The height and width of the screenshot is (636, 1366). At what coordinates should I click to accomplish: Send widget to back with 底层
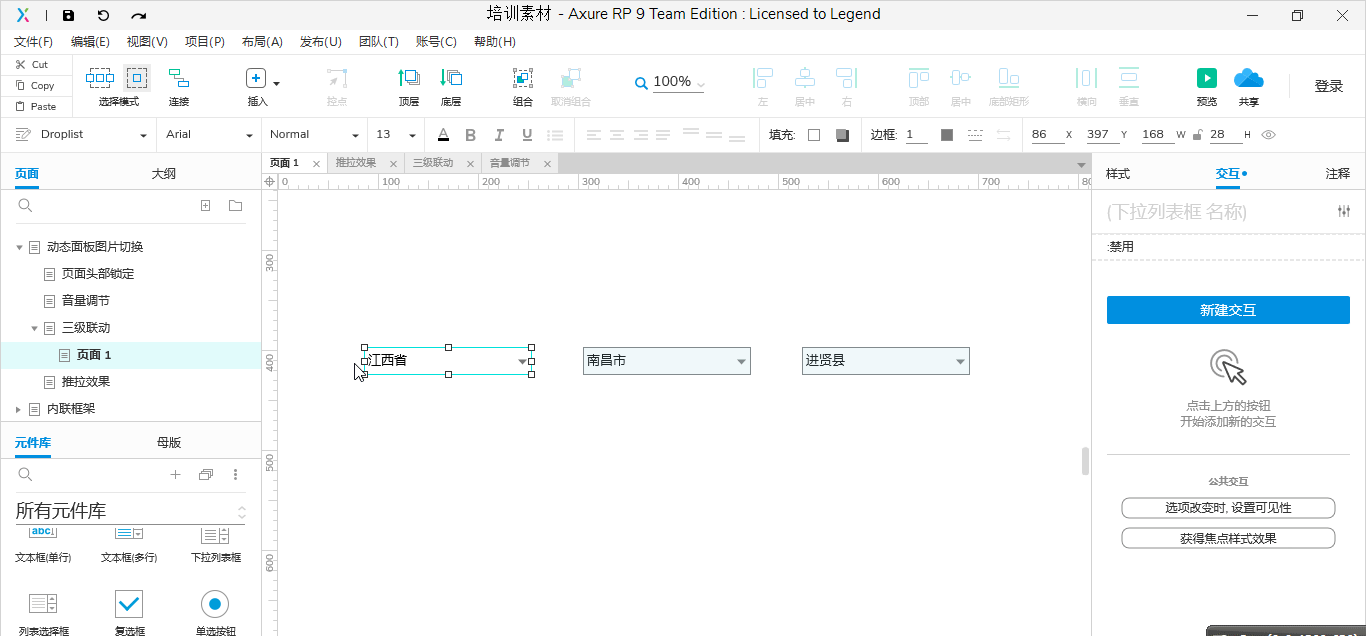point(451,78)
